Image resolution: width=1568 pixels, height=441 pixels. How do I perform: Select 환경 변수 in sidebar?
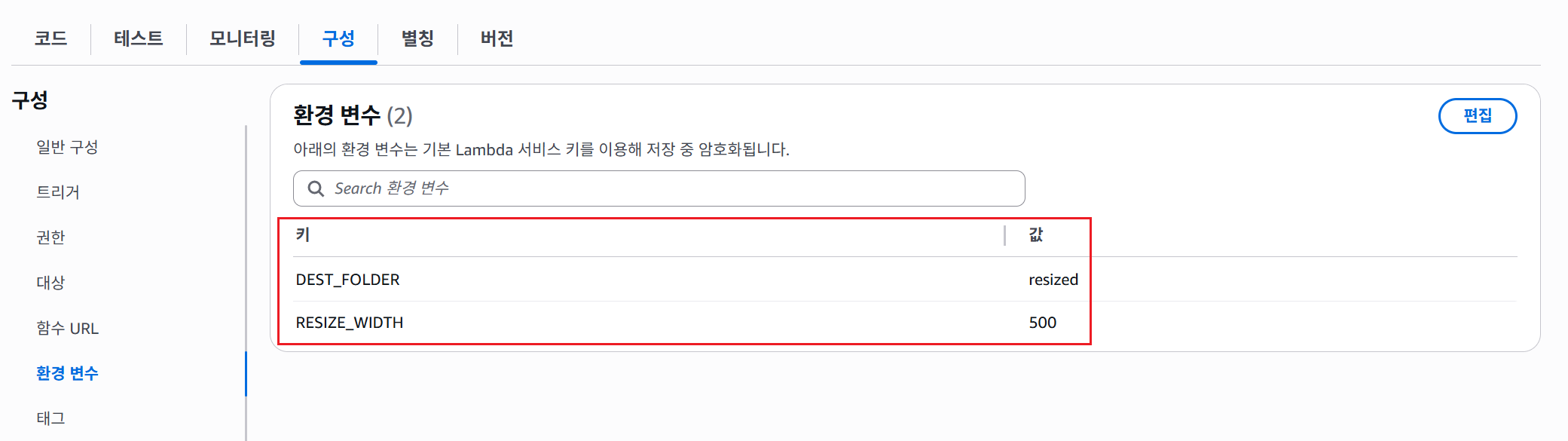click(x=67, y=373)
